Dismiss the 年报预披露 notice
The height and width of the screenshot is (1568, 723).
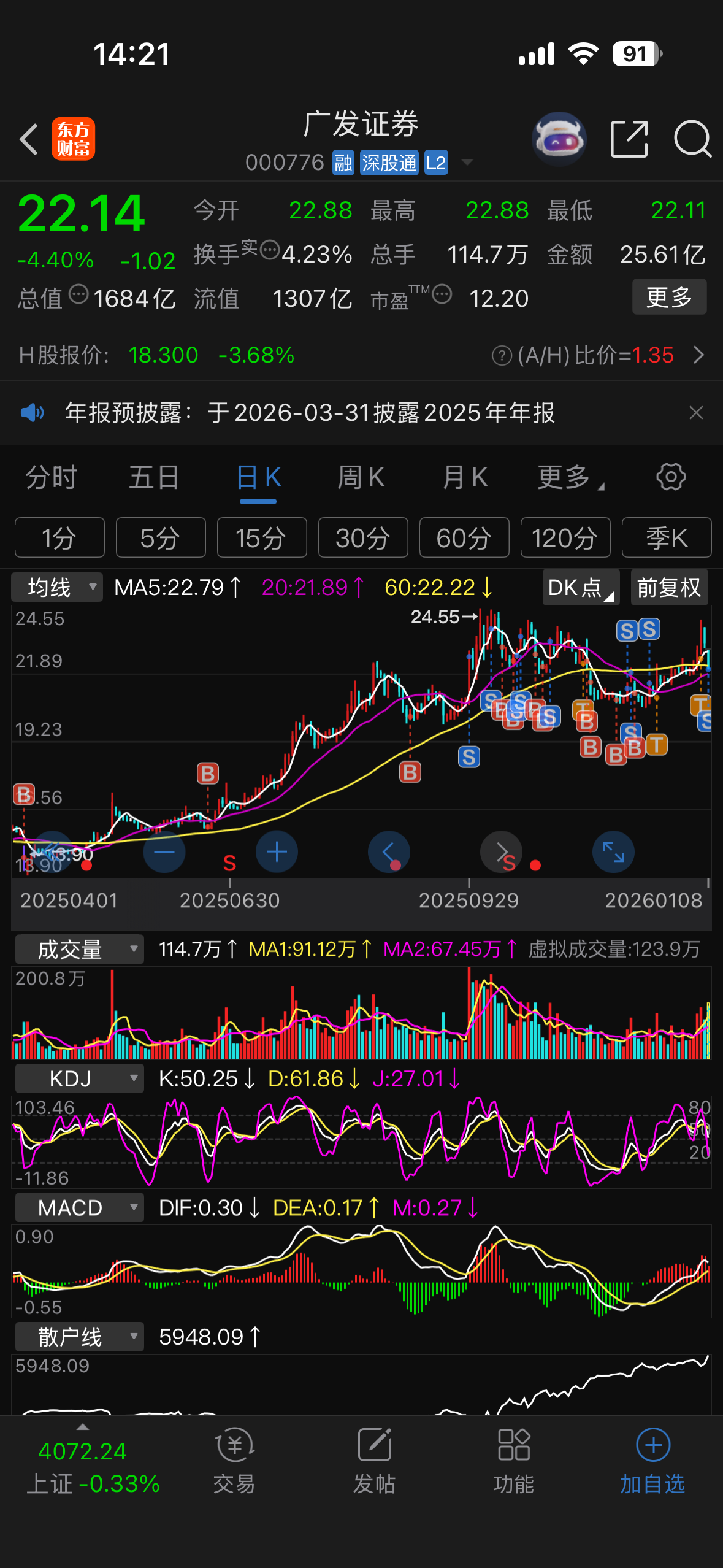pos(696,413)
